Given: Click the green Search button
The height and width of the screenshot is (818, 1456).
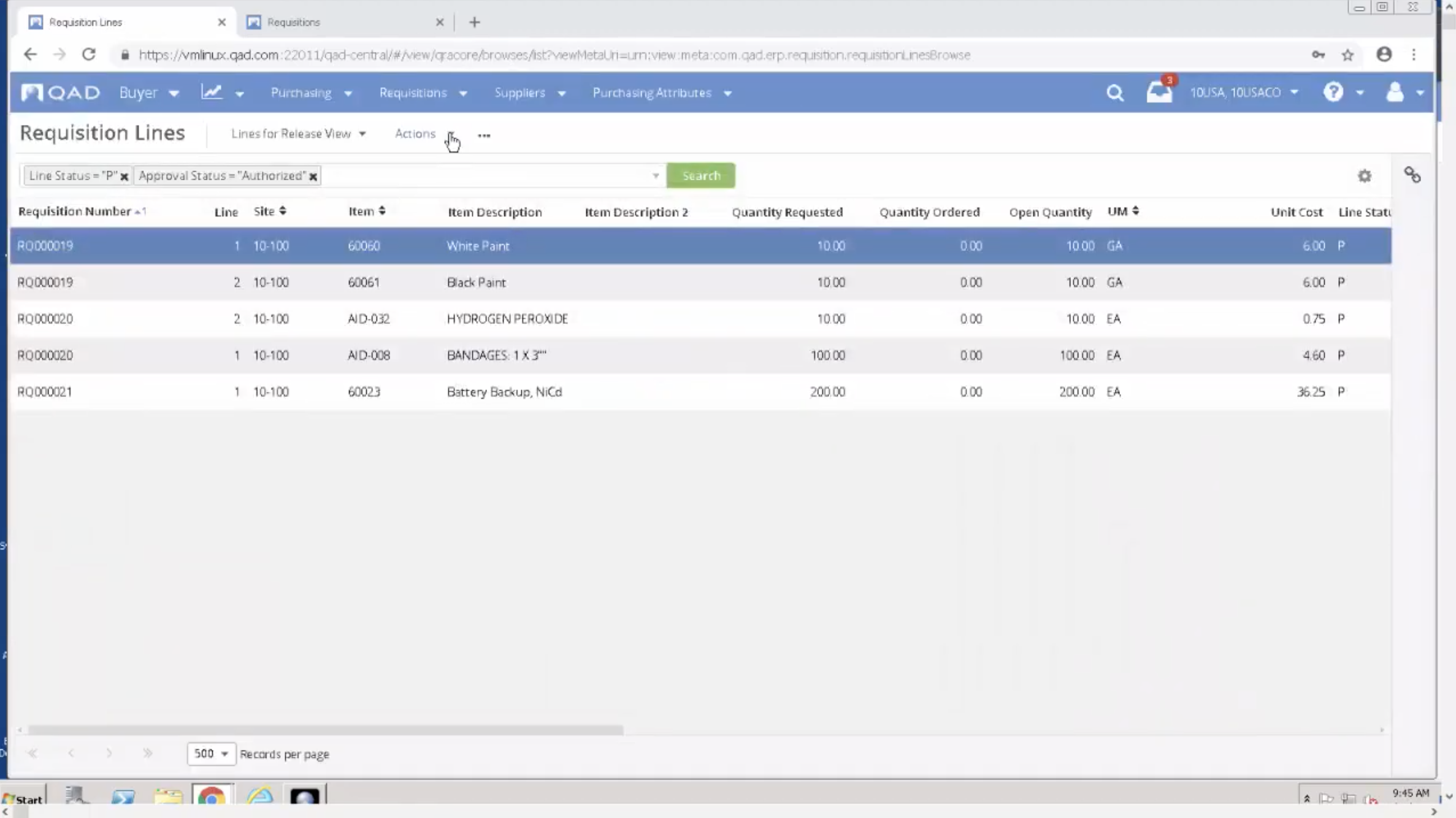Looking at the screenshot, I should click(x=700, y=175).
